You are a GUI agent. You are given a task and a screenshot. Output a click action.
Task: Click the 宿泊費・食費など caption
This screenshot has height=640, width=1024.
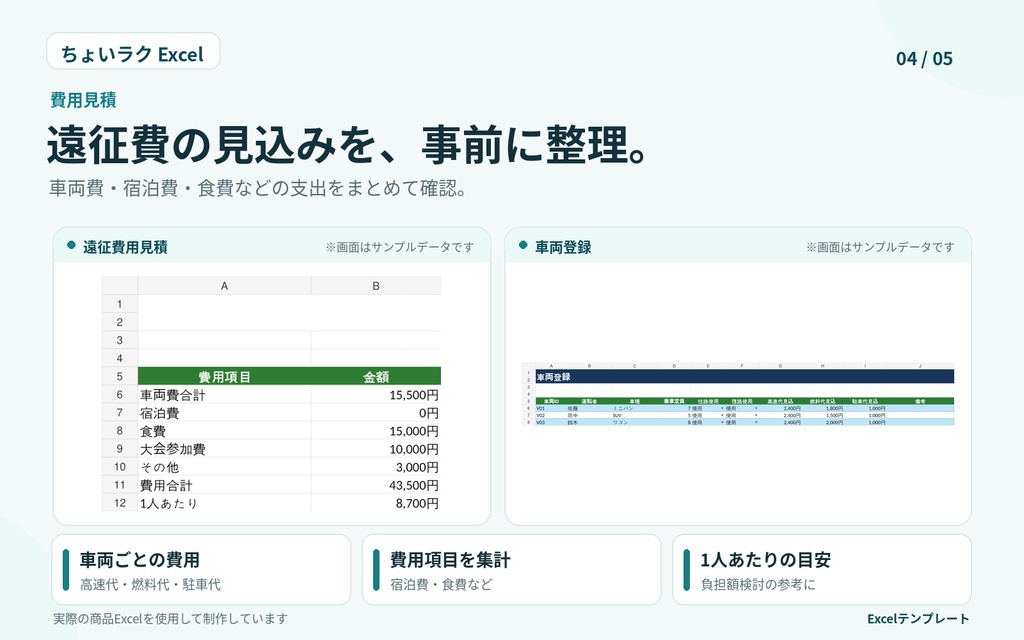click(x=441, y=584)
